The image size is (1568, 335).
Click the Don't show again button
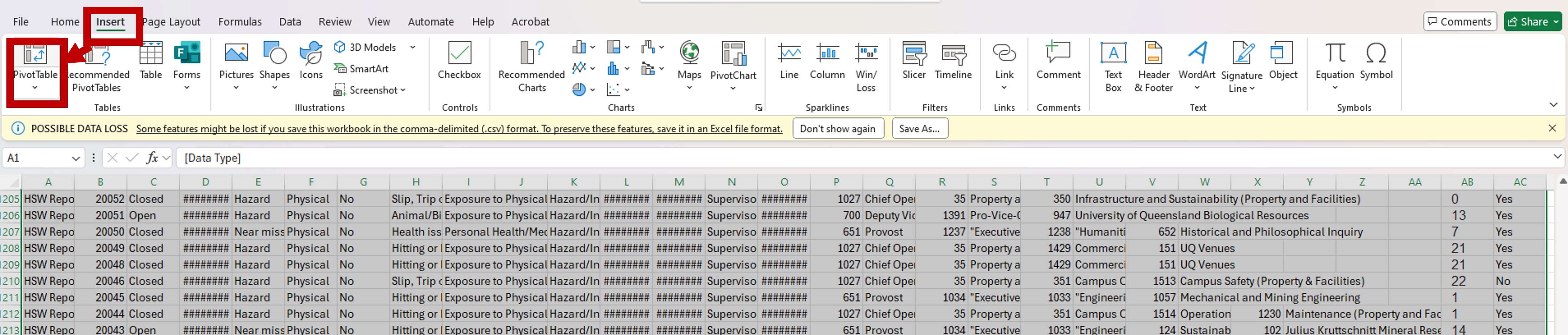837,129
